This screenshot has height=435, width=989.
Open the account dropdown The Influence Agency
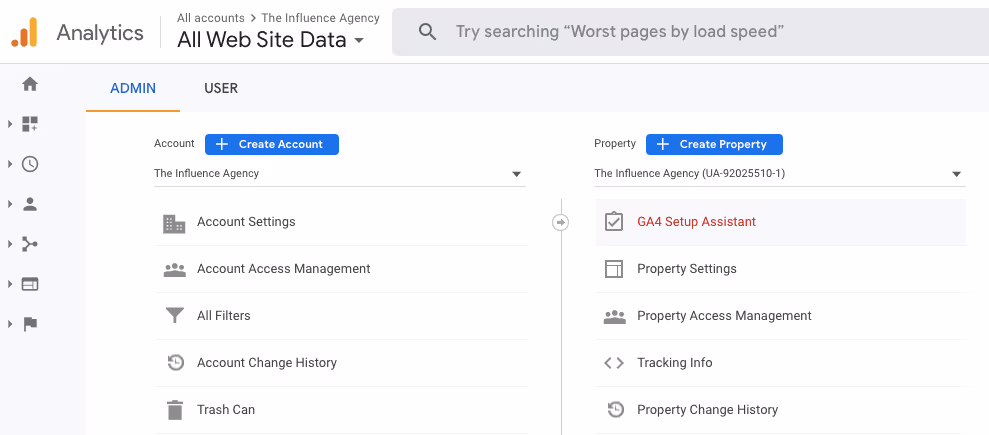pyautogui.click(x=339, y=173)
